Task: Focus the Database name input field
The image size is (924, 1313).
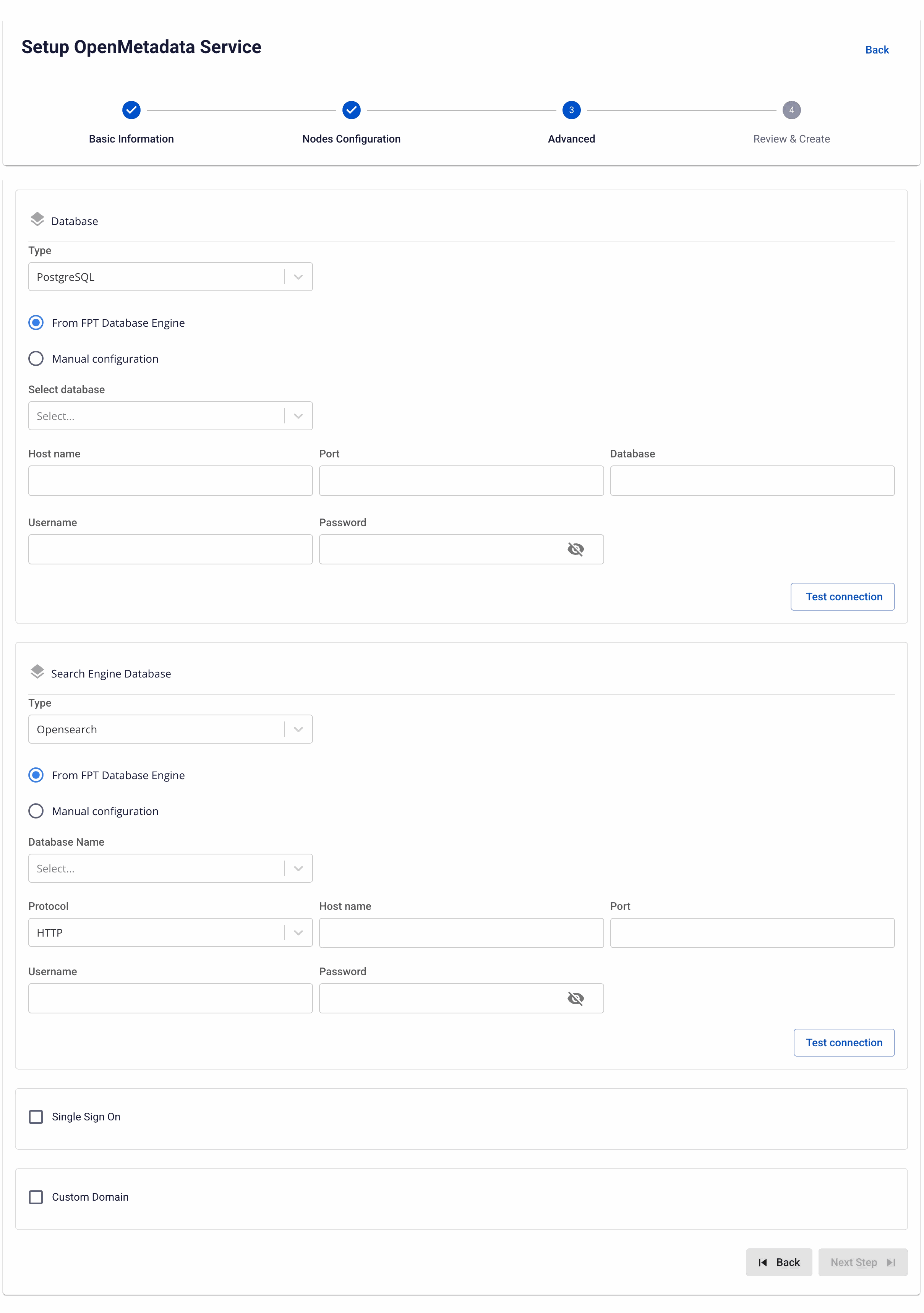Action: coord(752,480)
